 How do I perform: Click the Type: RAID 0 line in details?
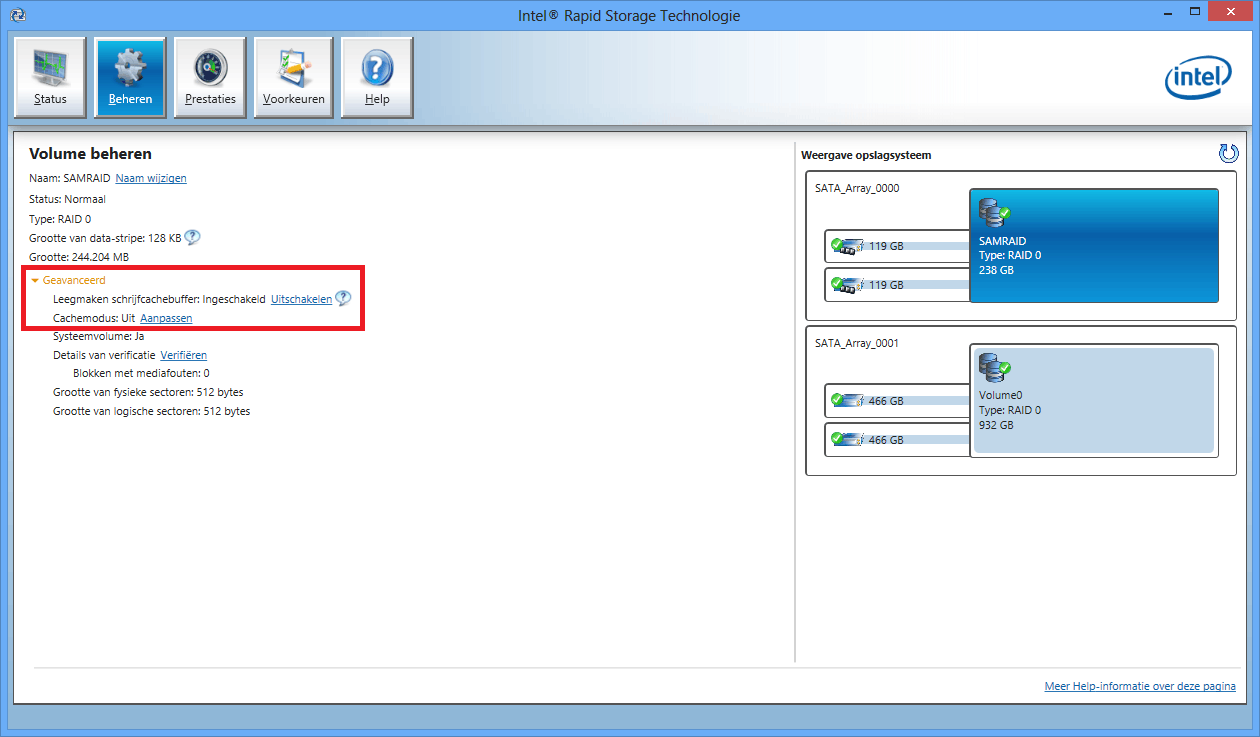click(60, 218)
